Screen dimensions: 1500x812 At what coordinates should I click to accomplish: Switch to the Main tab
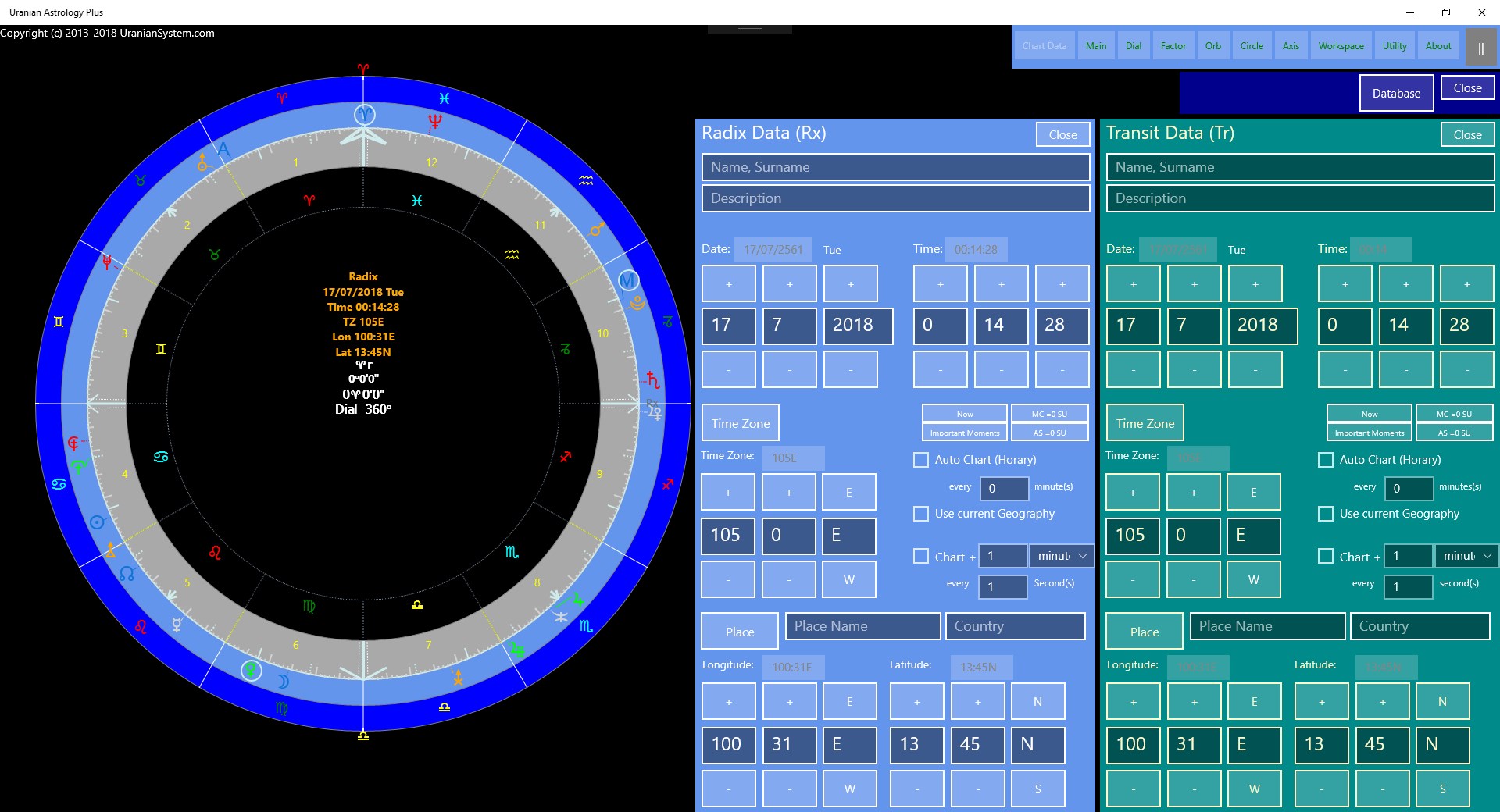coord(1096,46)
